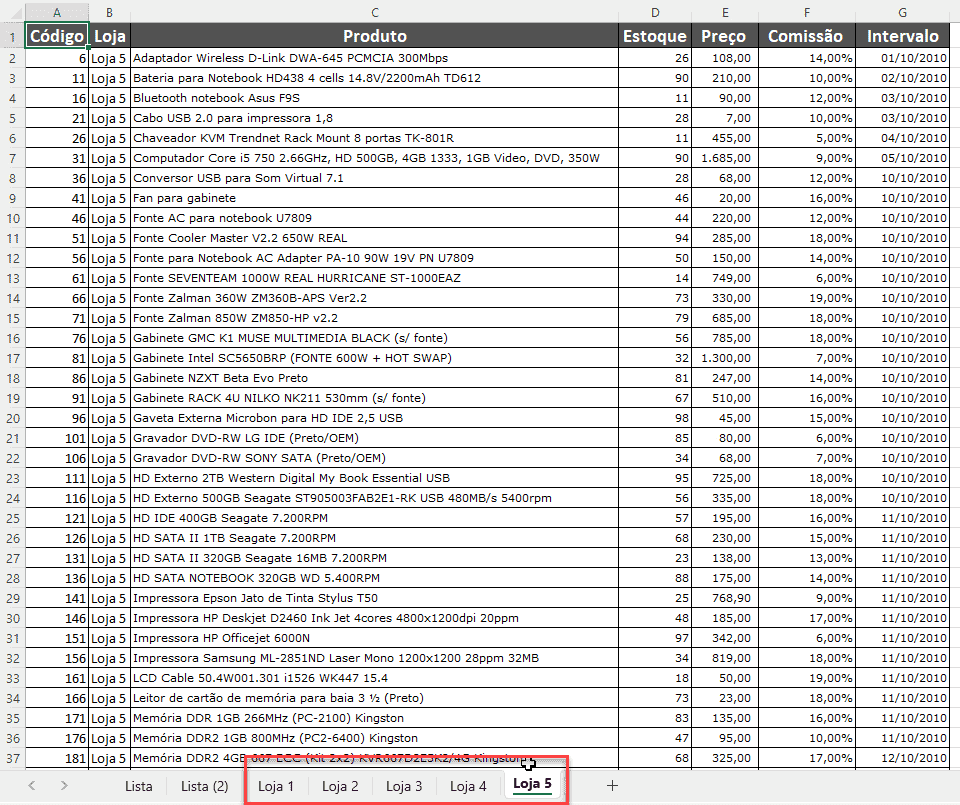Switch to the Loja 1 sheet
This screenshot has width=960, height=805.
pyautogui.click(x=276, y=786)
